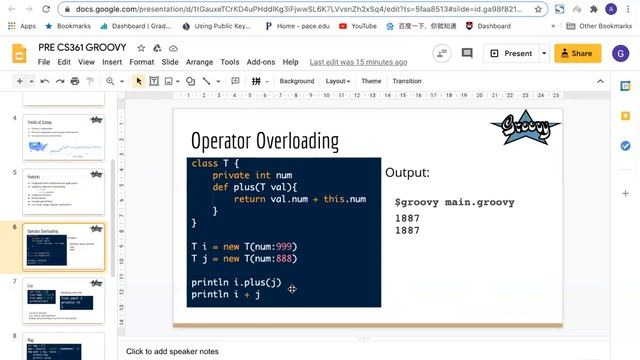Expand the zoom level dropdown arrow
The width and height of the screenshot is (640, 360).
[122, 82]
